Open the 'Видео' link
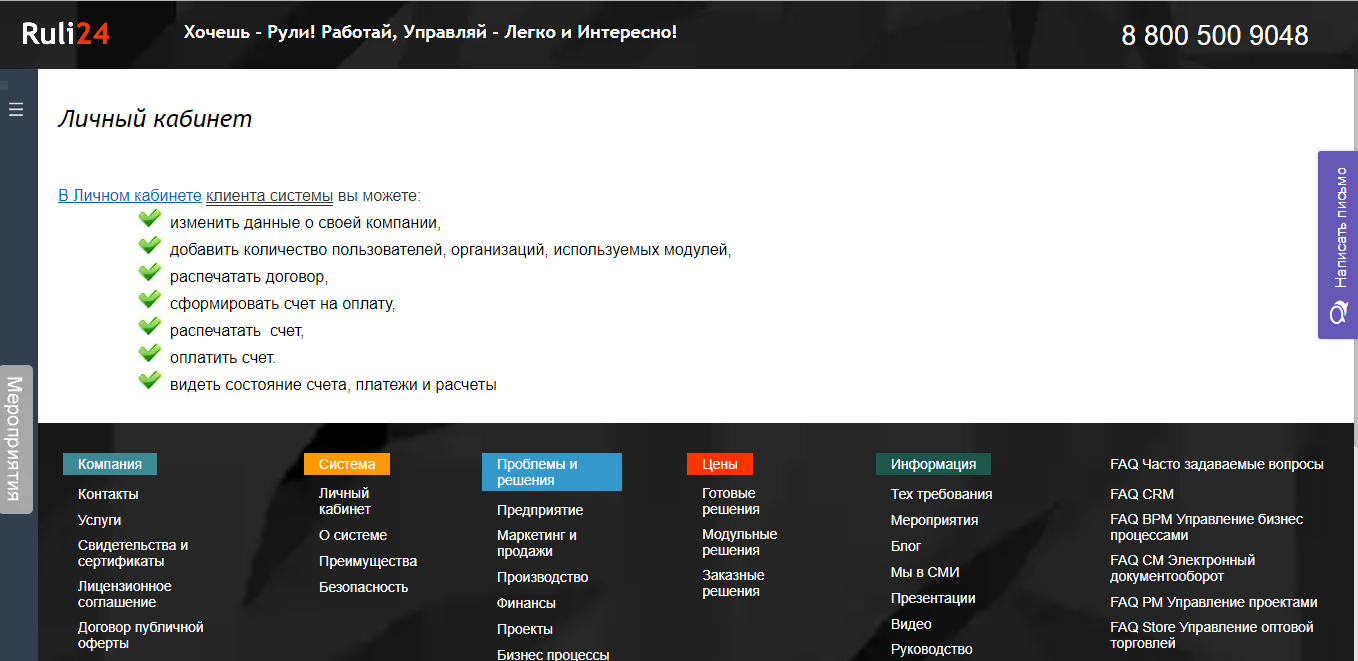The width and height of the screenshot is (1358, 661). 911,624
